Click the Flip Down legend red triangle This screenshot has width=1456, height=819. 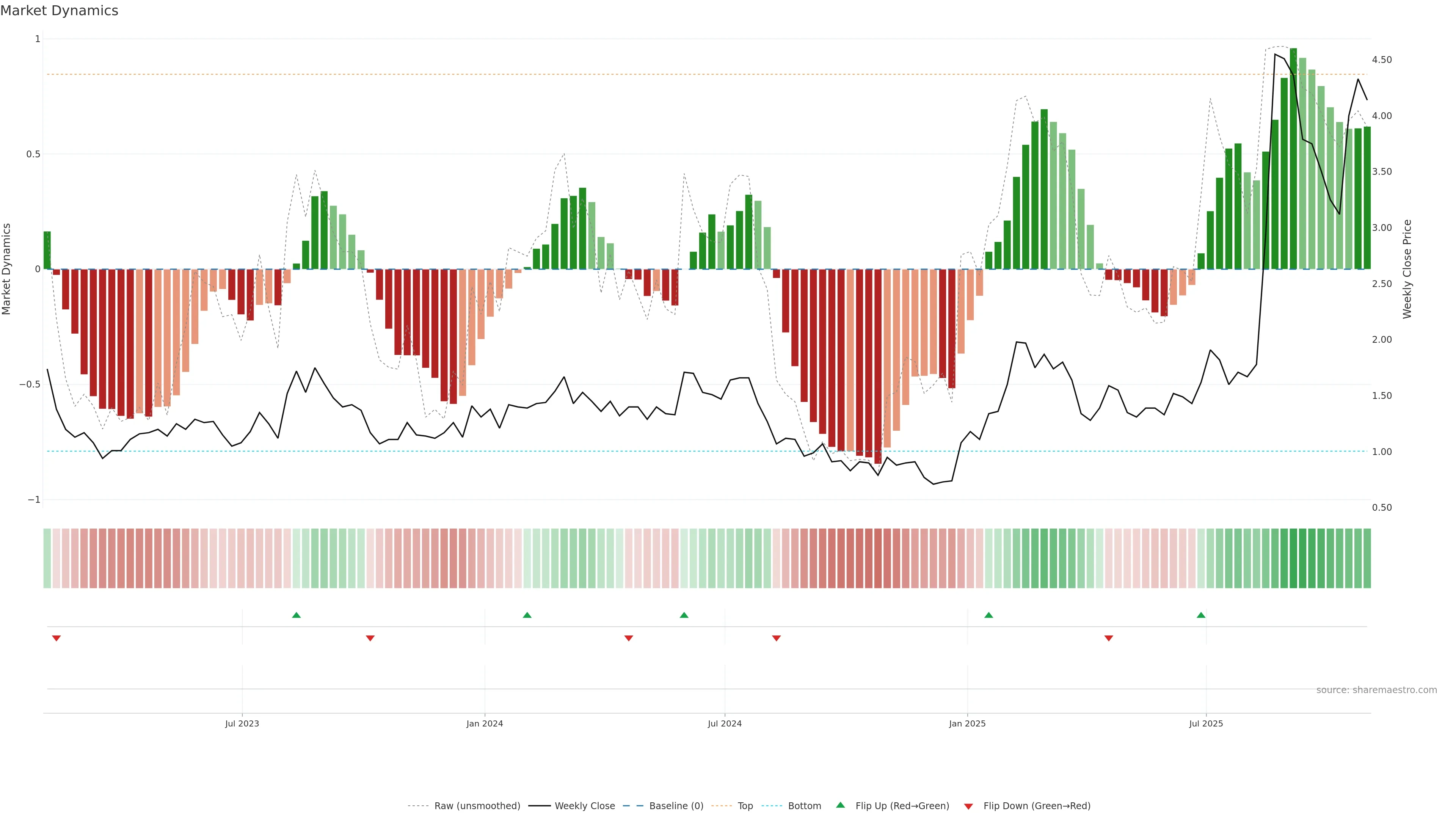(x=968, y=806)
